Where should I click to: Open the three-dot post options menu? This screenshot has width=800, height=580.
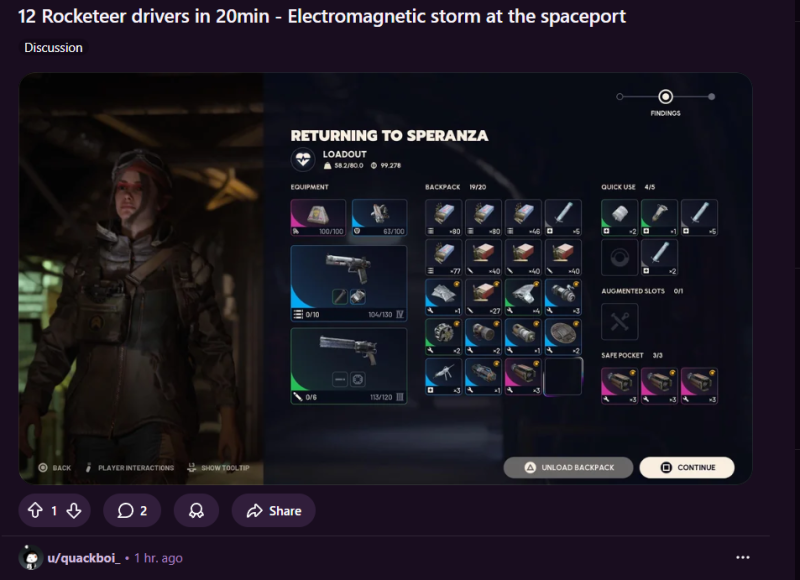tap(743, 558)
